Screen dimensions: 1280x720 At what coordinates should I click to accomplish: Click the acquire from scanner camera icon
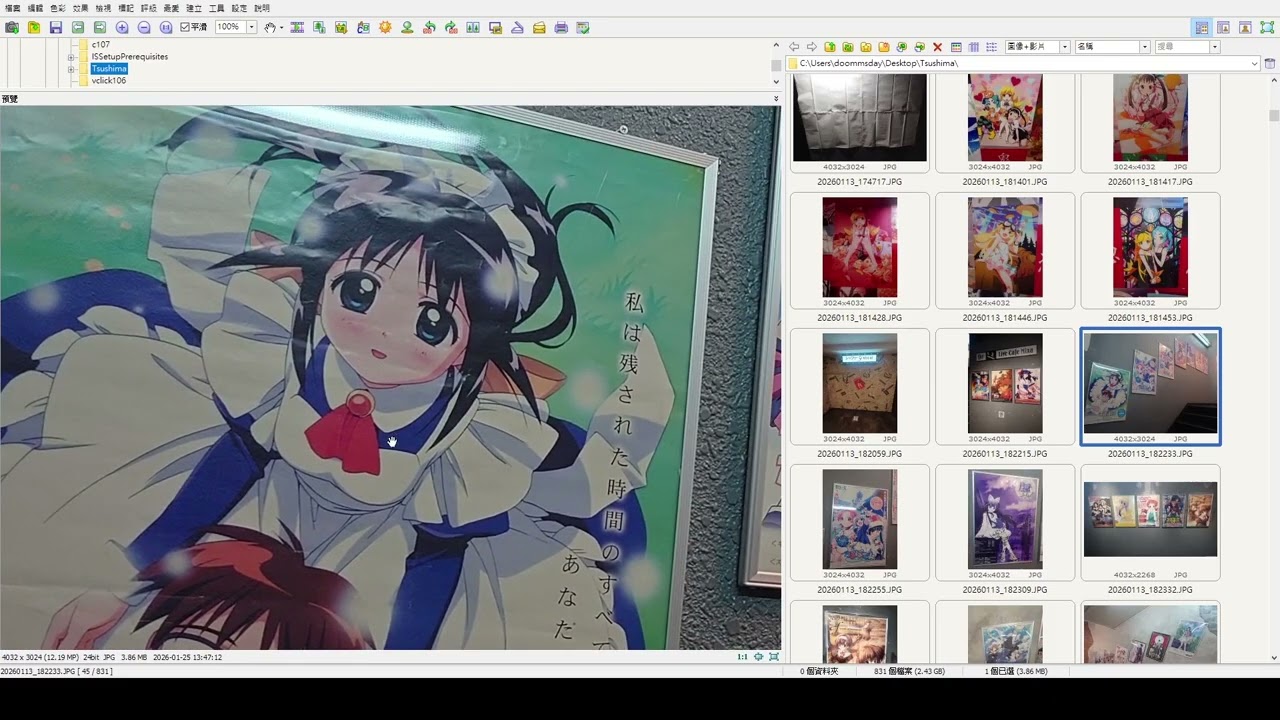tap(12, 28)
